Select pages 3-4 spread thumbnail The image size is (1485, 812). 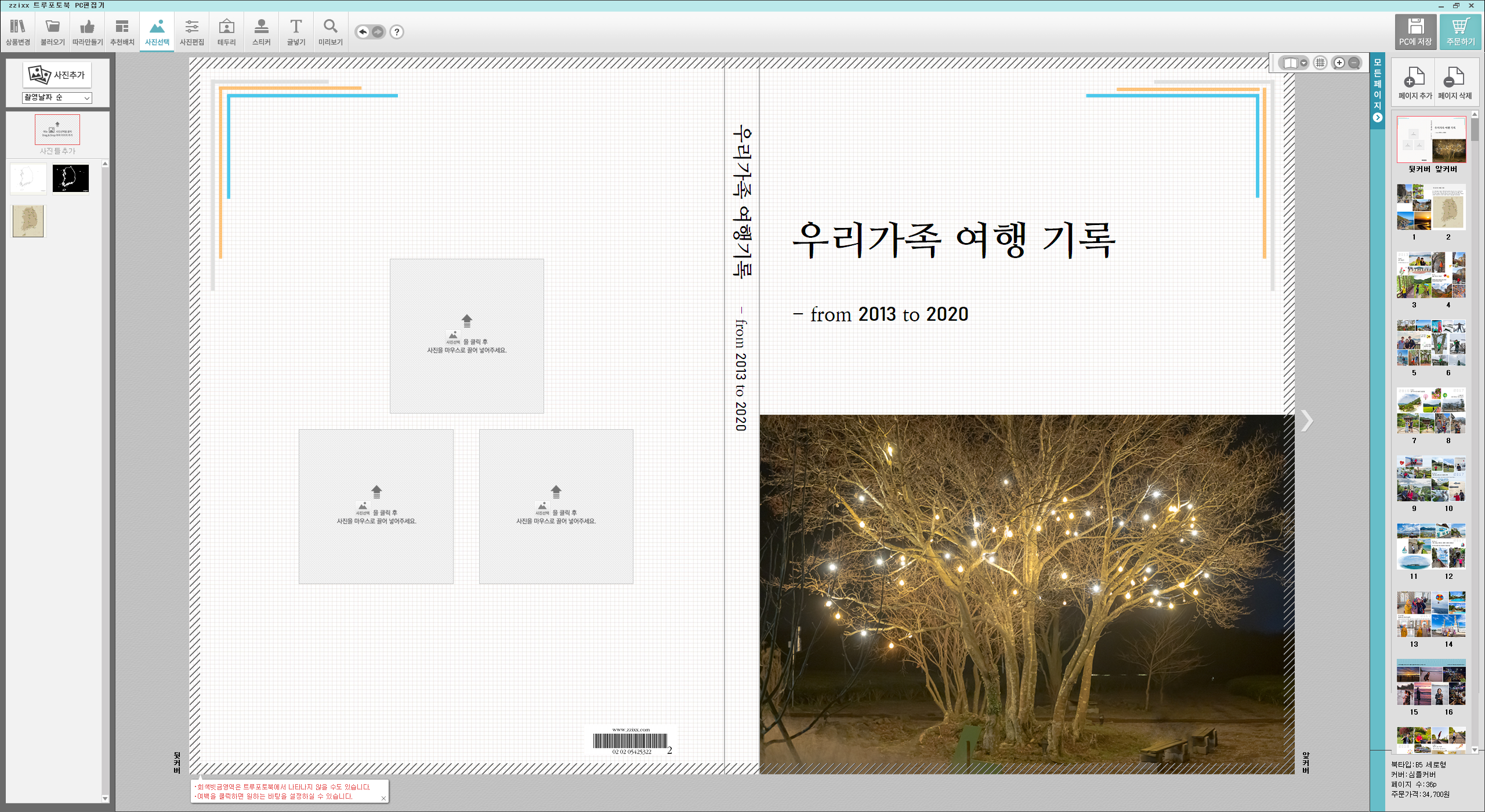click(x=1431, y=275)
